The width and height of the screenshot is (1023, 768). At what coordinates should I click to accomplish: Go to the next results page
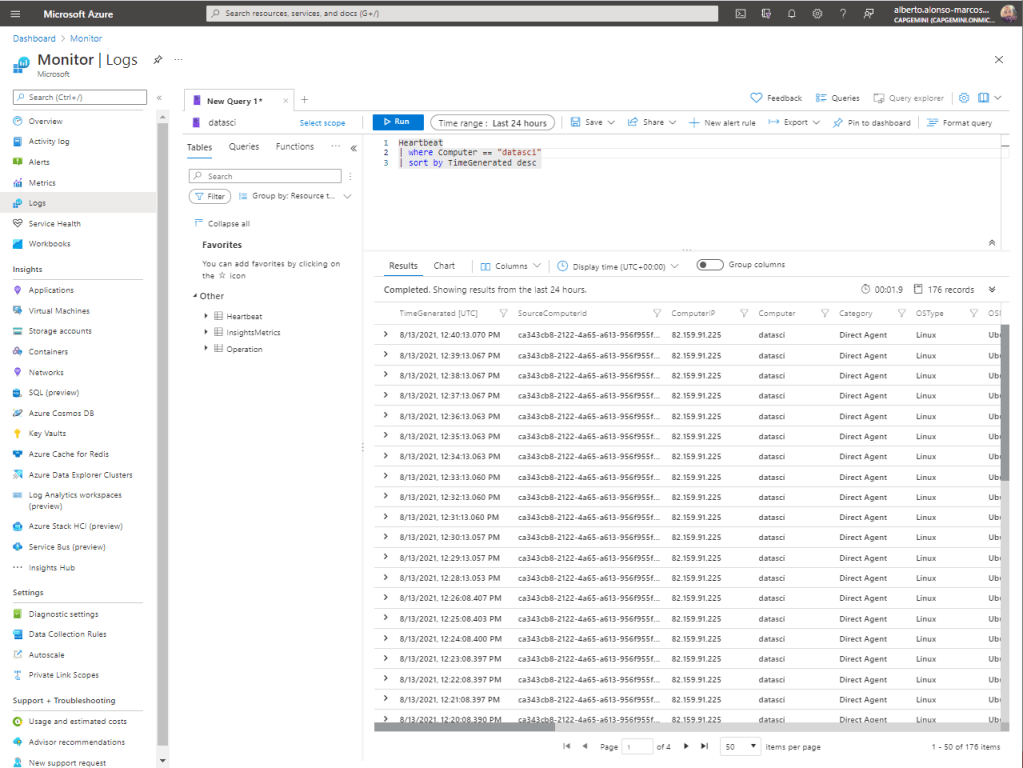[686, 747]
